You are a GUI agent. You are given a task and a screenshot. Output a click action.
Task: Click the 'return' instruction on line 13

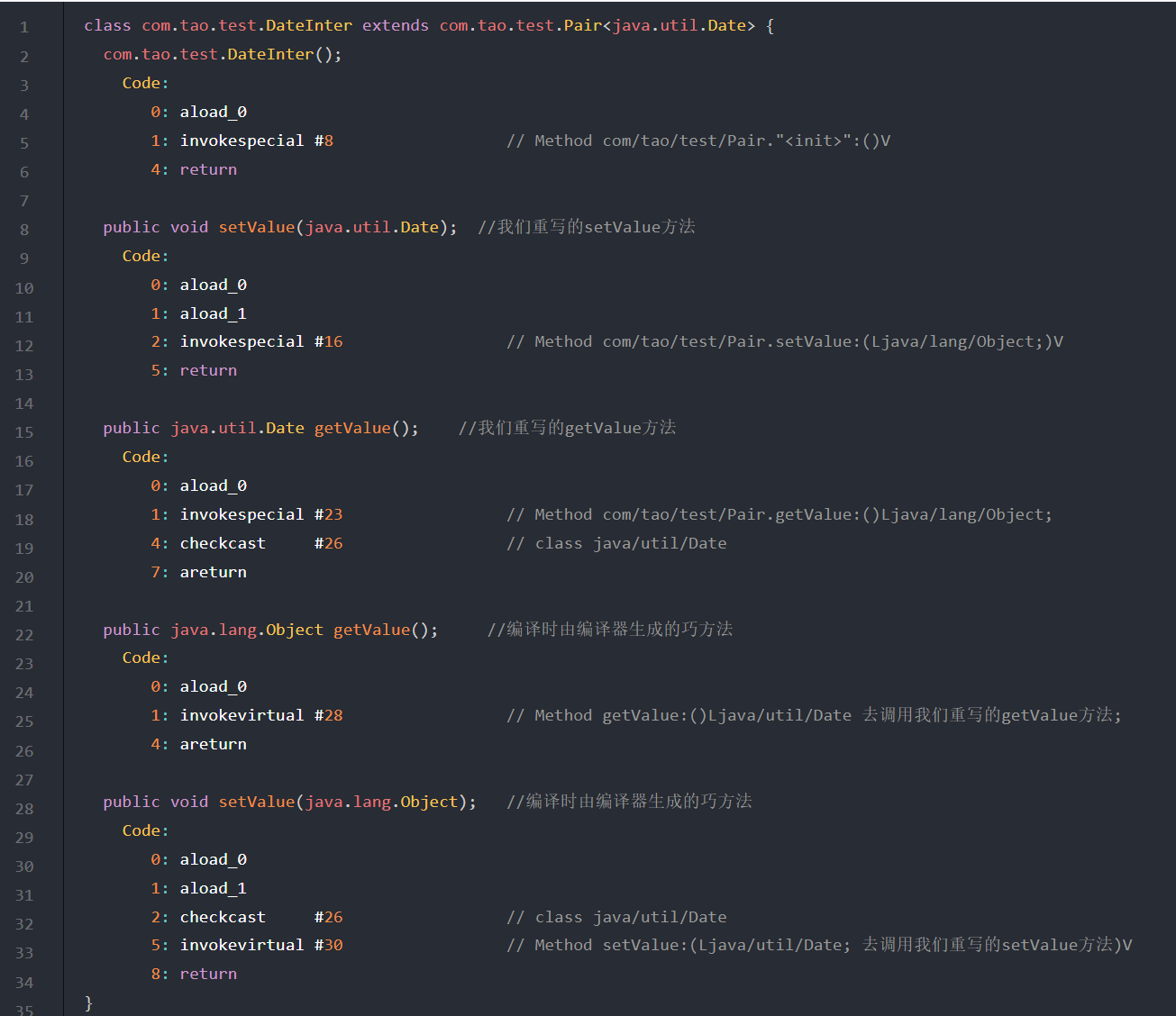pos(208,371)
